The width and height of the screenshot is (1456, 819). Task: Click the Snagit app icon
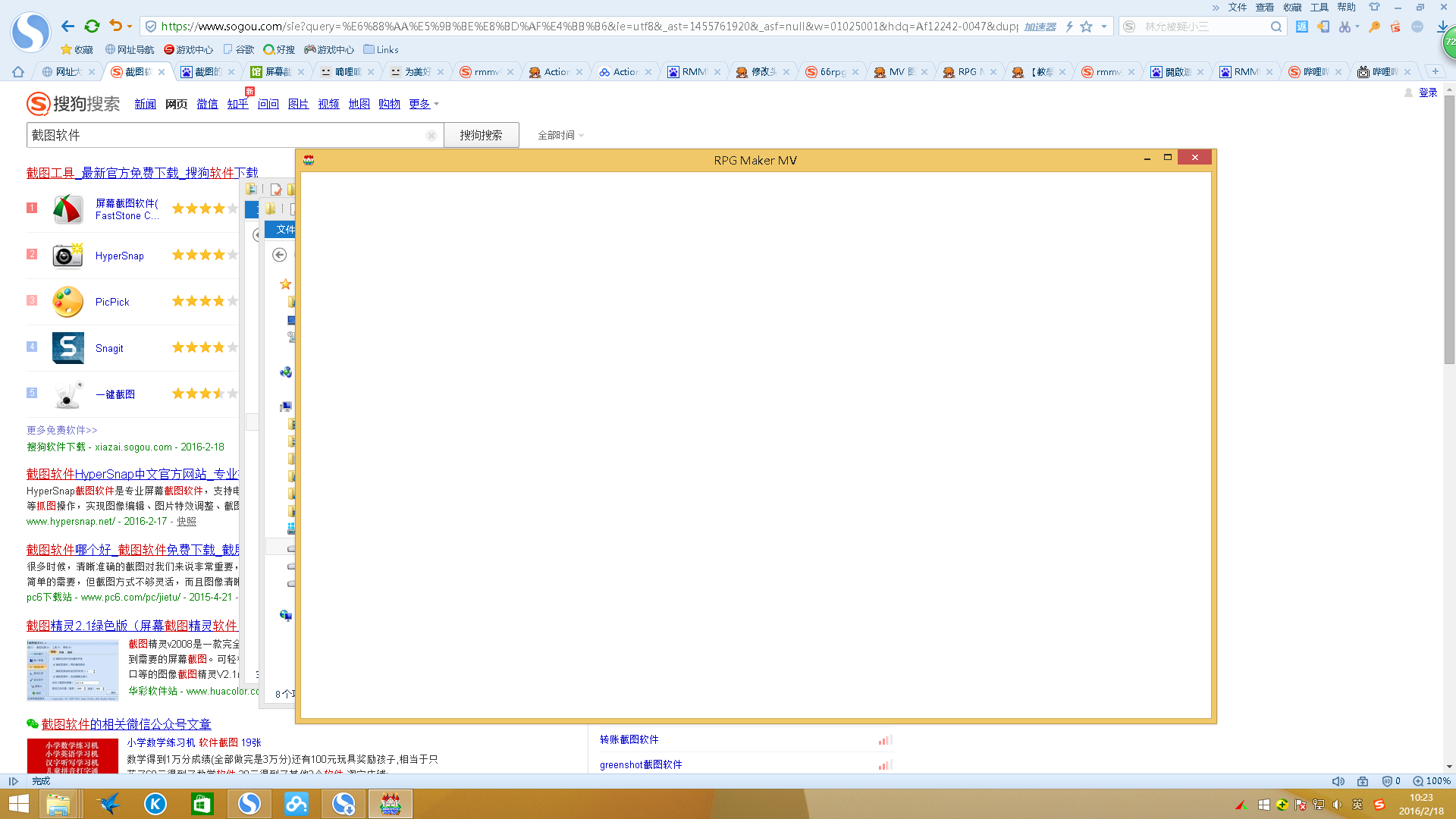(x=67, y=348)
